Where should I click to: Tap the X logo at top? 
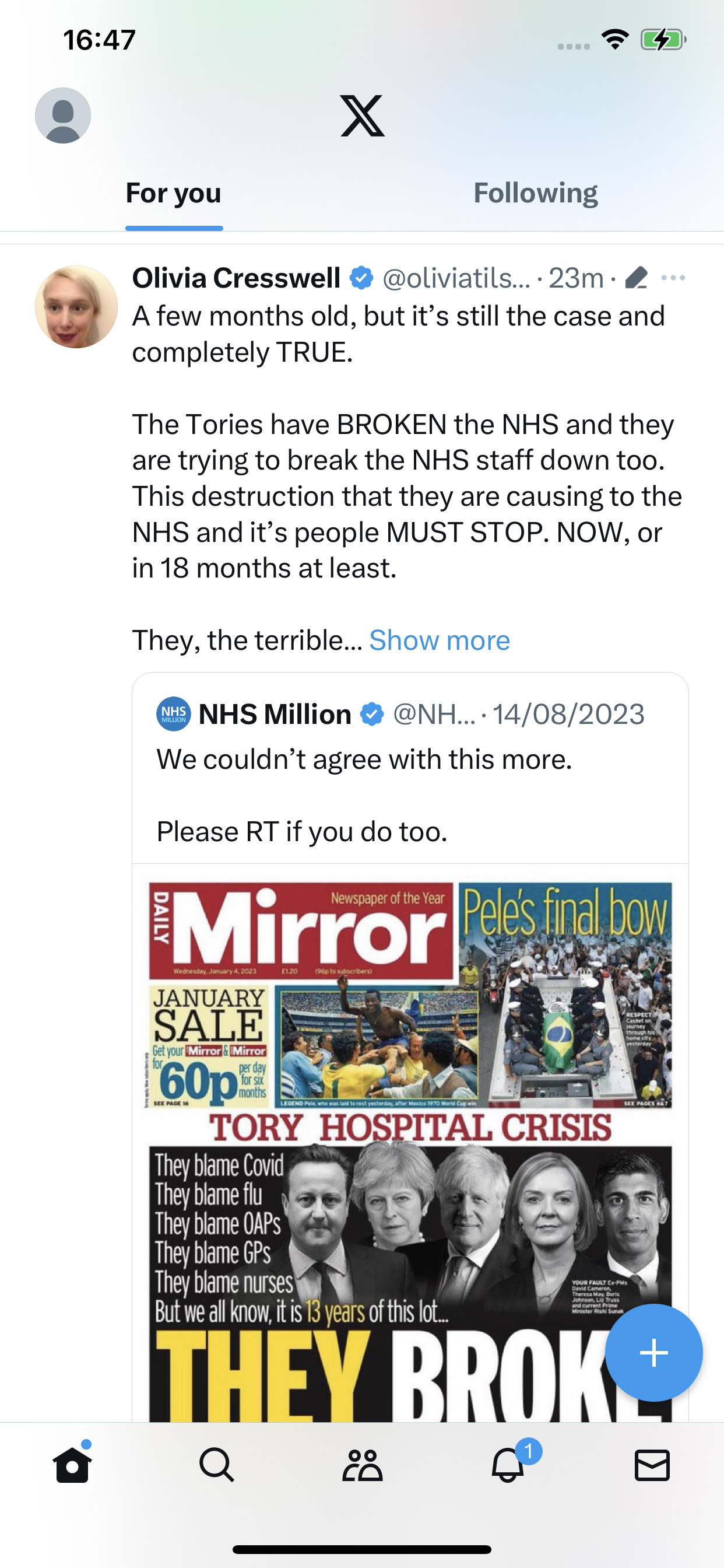[x=362, y=116]
